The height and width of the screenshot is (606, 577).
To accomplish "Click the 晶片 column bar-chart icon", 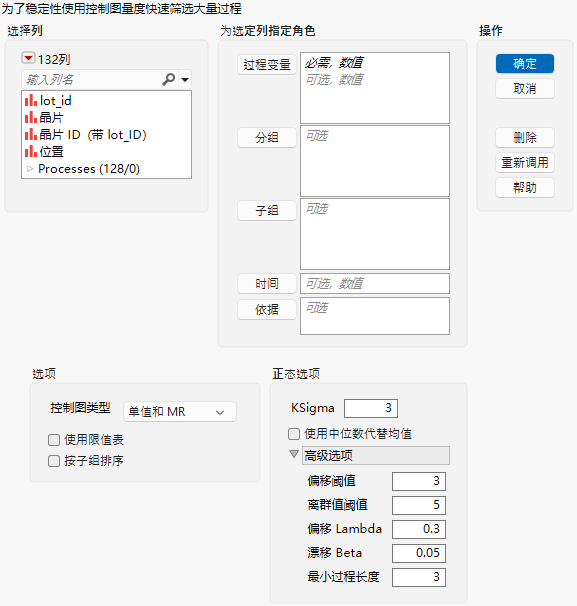I will tap(31, 117).
